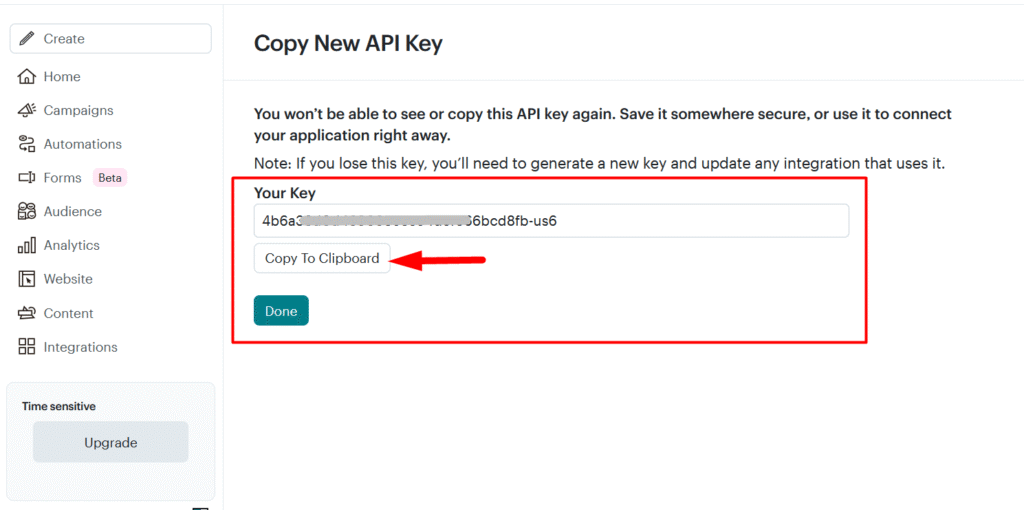Click the Website layout icon

[27, 279]
